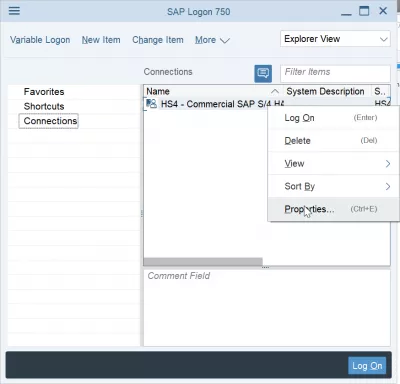Expand the More menu
The height and width of the screenshot is (384, 400).
212,40
